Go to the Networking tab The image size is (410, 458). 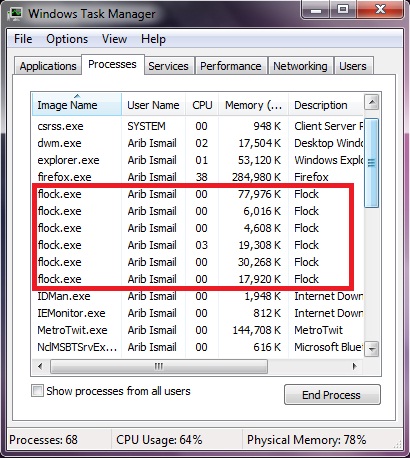[x=300, y=66]
